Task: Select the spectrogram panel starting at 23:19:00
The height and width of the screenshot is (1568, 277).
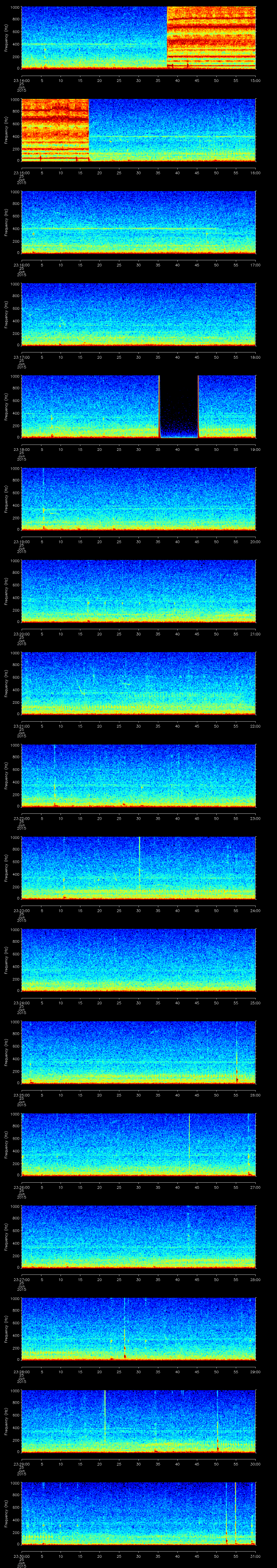Action: [139, 499]
